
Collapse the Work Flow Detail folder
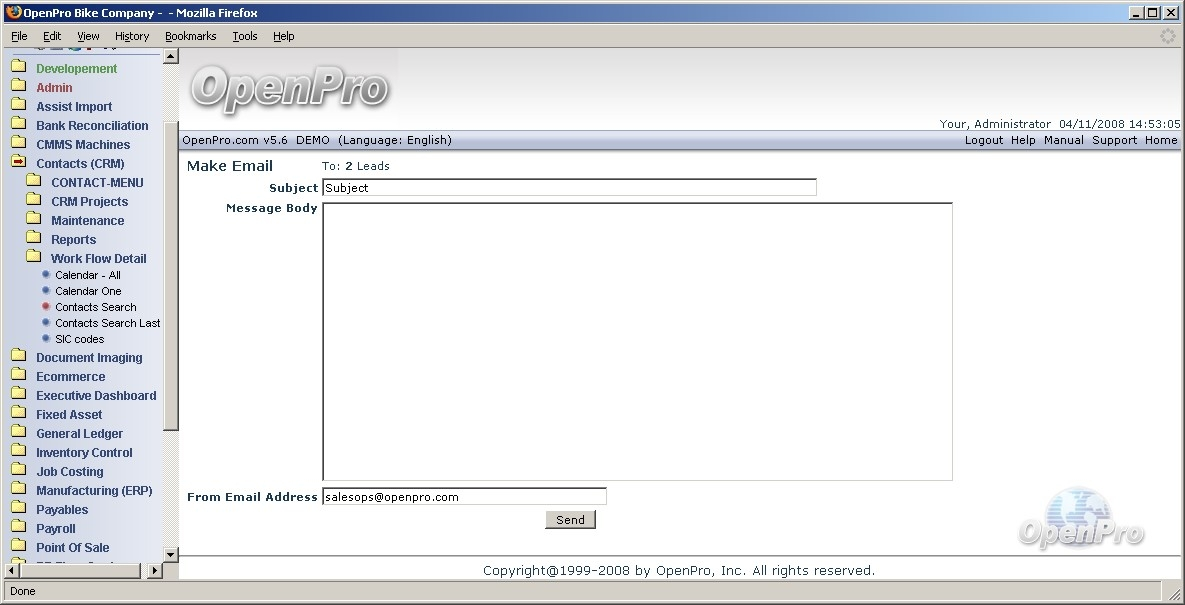pos(98,259)
